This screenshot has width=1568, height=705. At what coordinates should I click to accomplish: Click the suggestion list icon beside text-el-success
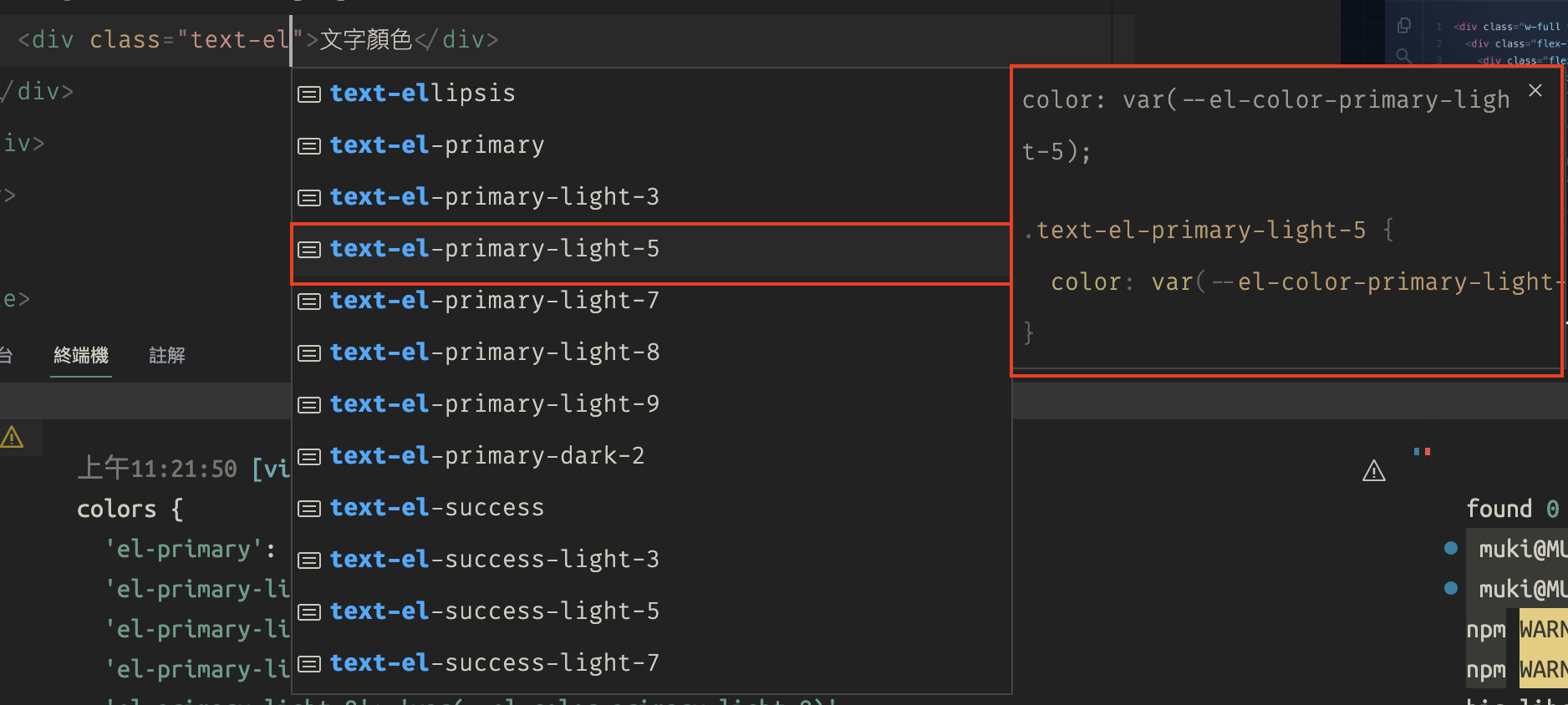[308, 508]
